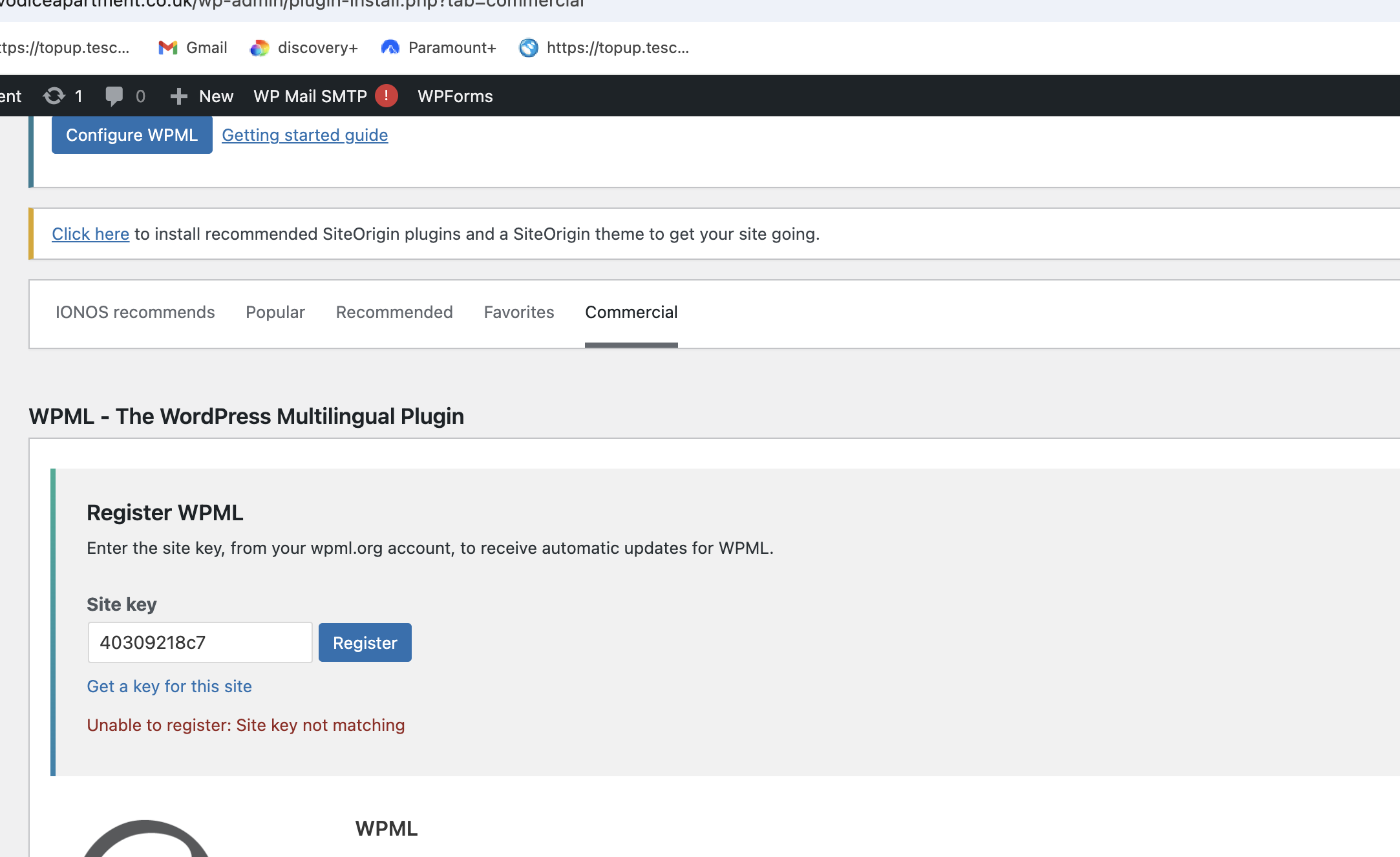The height and width of the screenshot is (857, 1400).
Task: Switch to the Recommended tab
Action: coord(394,312)
